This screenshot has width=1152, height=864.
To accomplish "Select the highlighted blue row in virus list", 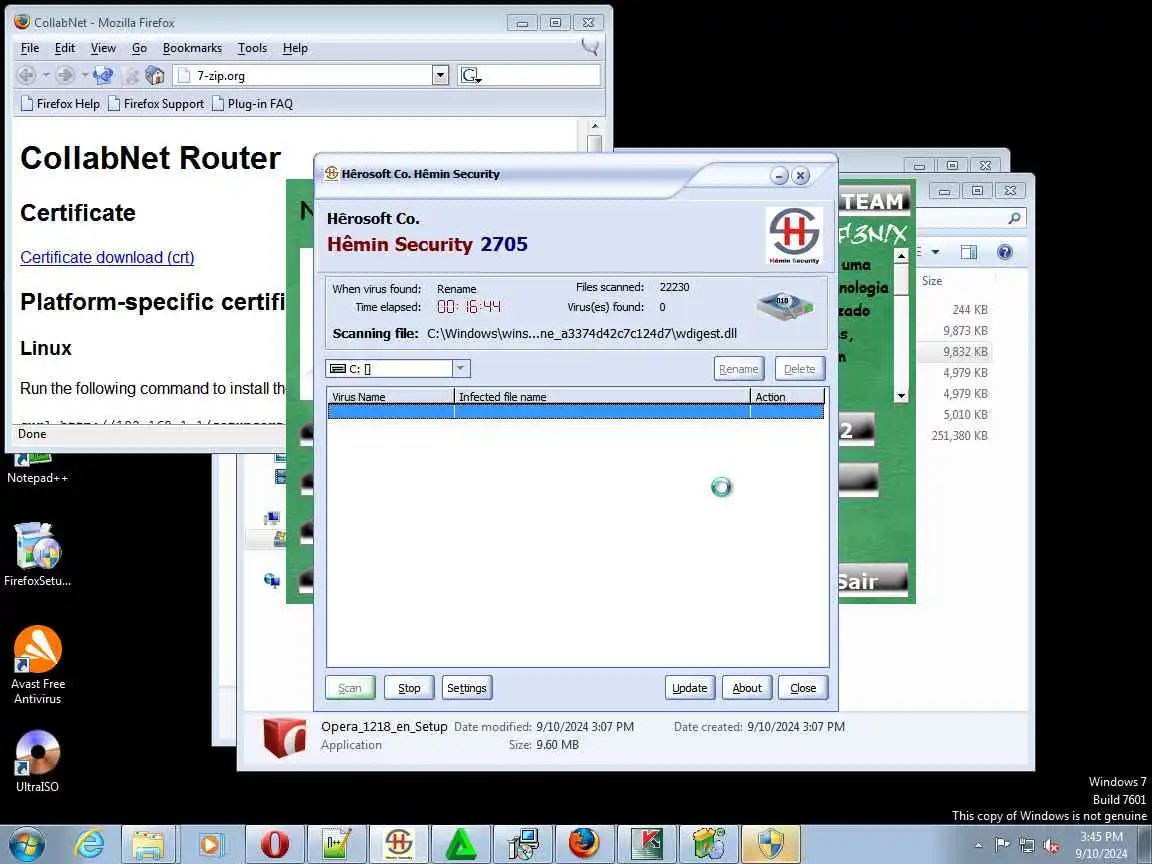I will click(x=576, y=412).
